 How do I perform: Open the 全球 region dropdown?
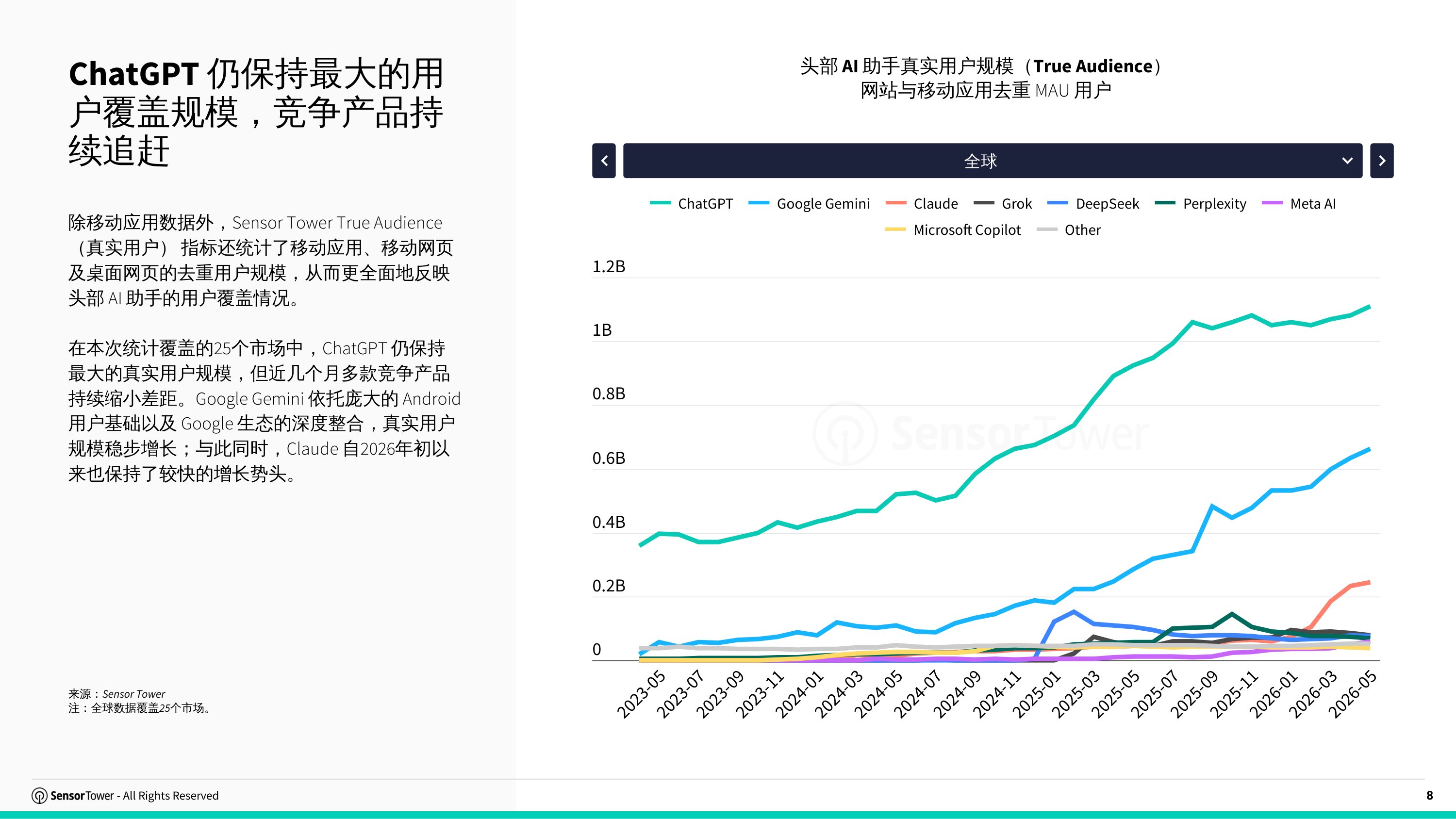[993, 161]
